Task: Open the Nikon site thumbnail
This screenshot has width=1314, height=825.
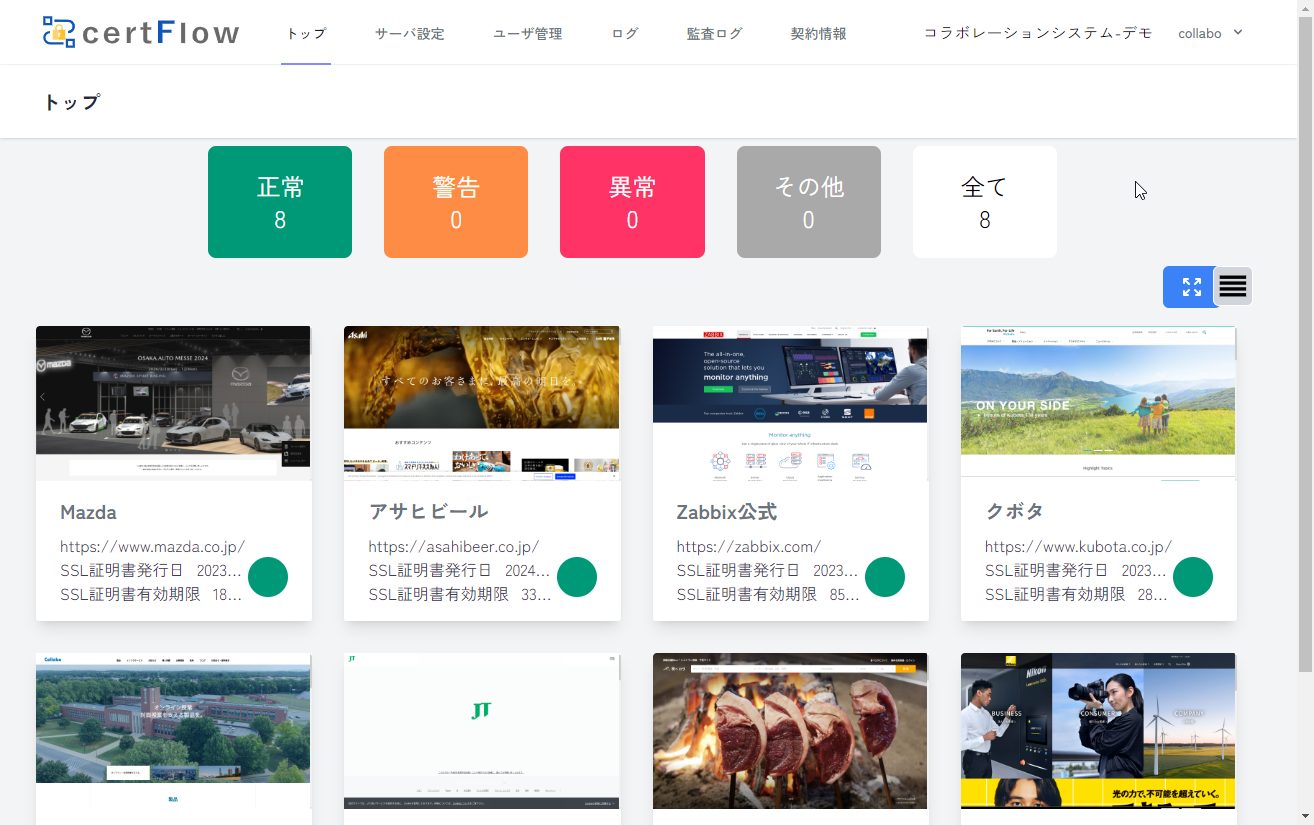Action: [1098, 731]
